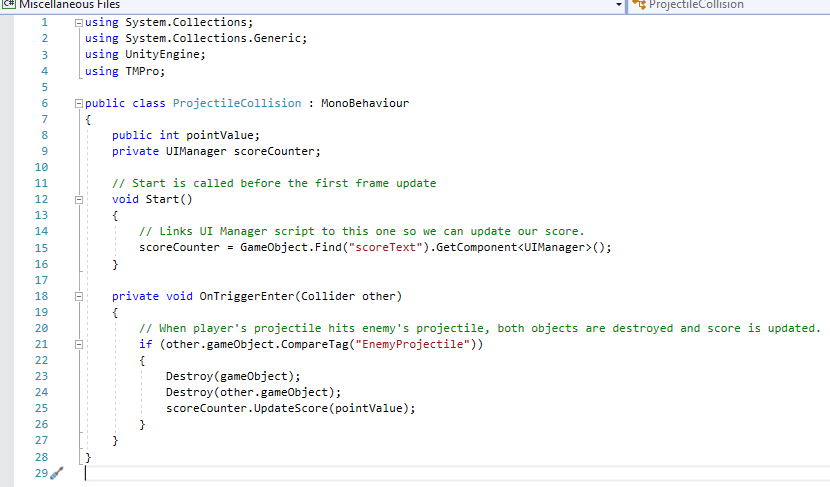The height and width of the screenshot is (487, 830).
Task: Click Destroy(other.gameObject); on line 24
Action: click(x=254, y=392)
